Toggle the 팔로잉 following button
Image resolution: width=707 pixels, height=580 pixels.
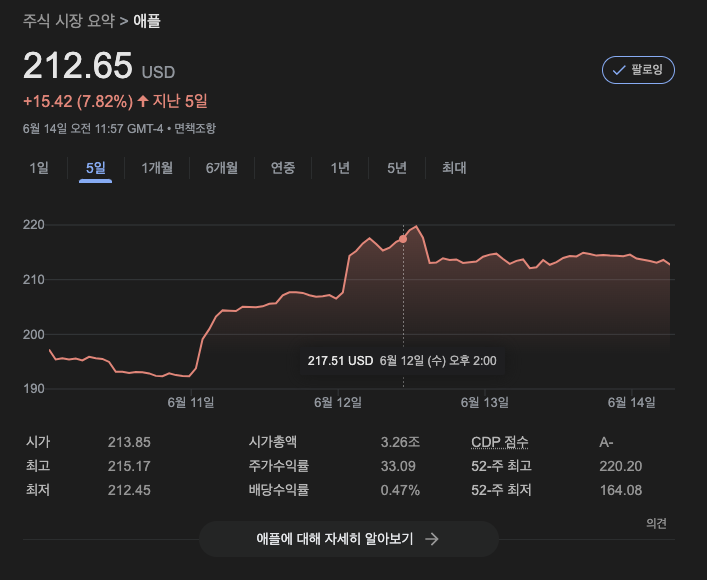(638, 70)
